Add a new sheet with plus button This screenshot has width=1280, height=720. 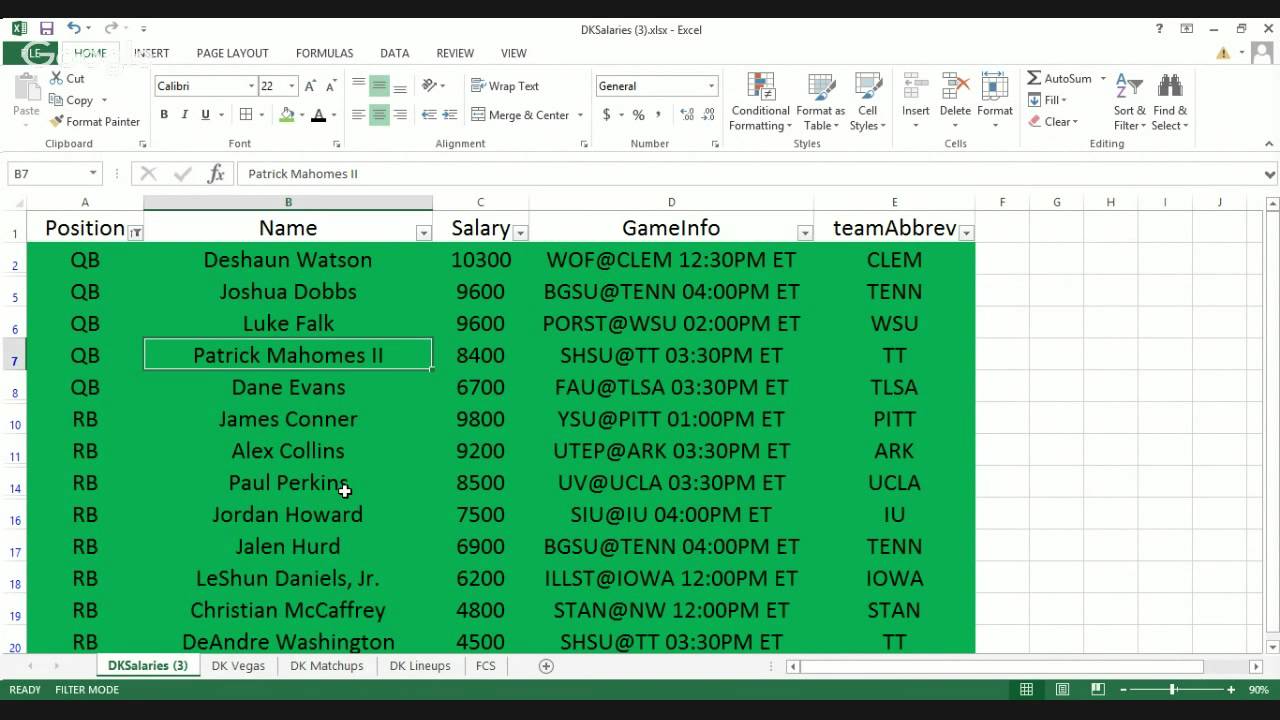tap(546, 666)
